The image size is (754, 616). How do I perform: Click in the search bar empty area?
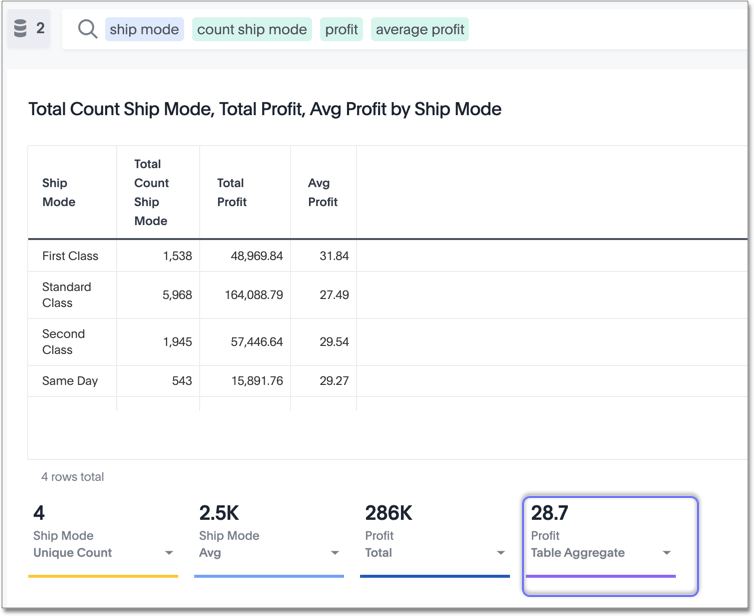tap(600, 30)
